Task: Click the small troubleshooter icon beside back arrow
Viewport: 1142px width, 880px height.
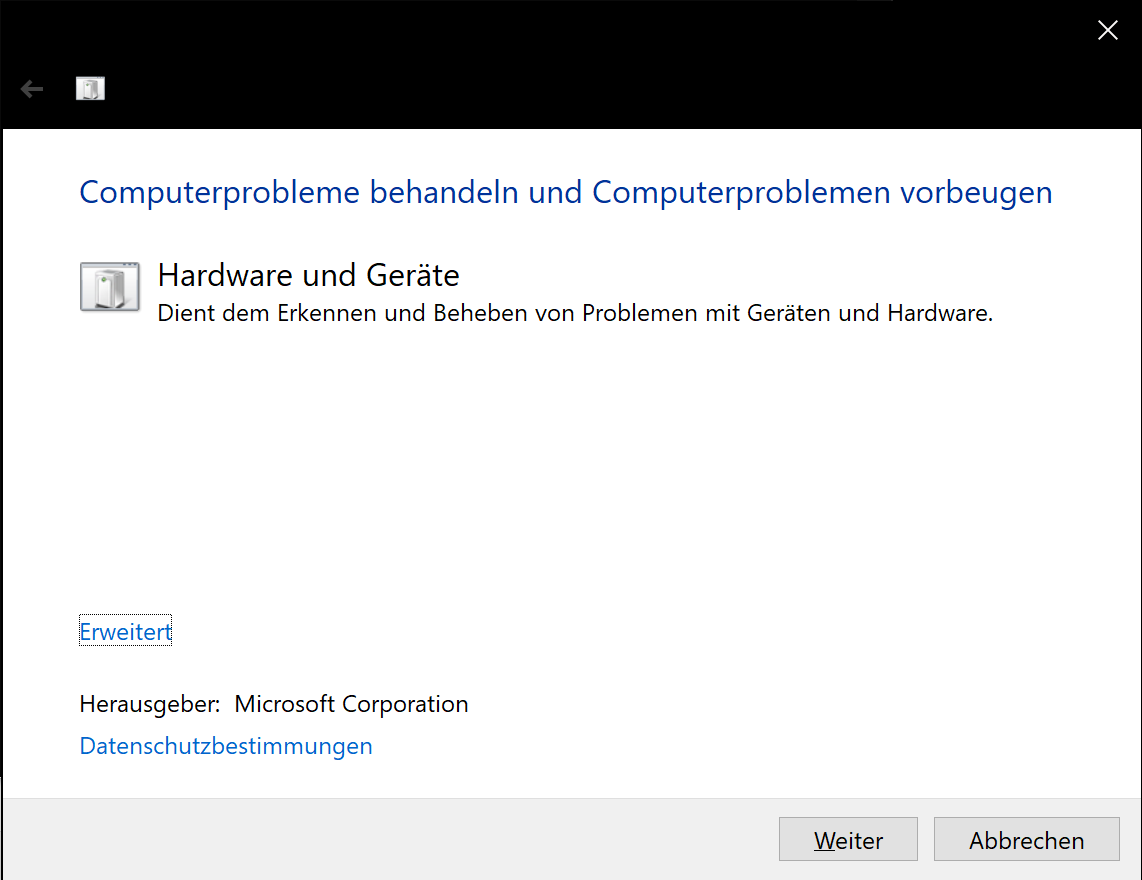Action: [90, 89]
